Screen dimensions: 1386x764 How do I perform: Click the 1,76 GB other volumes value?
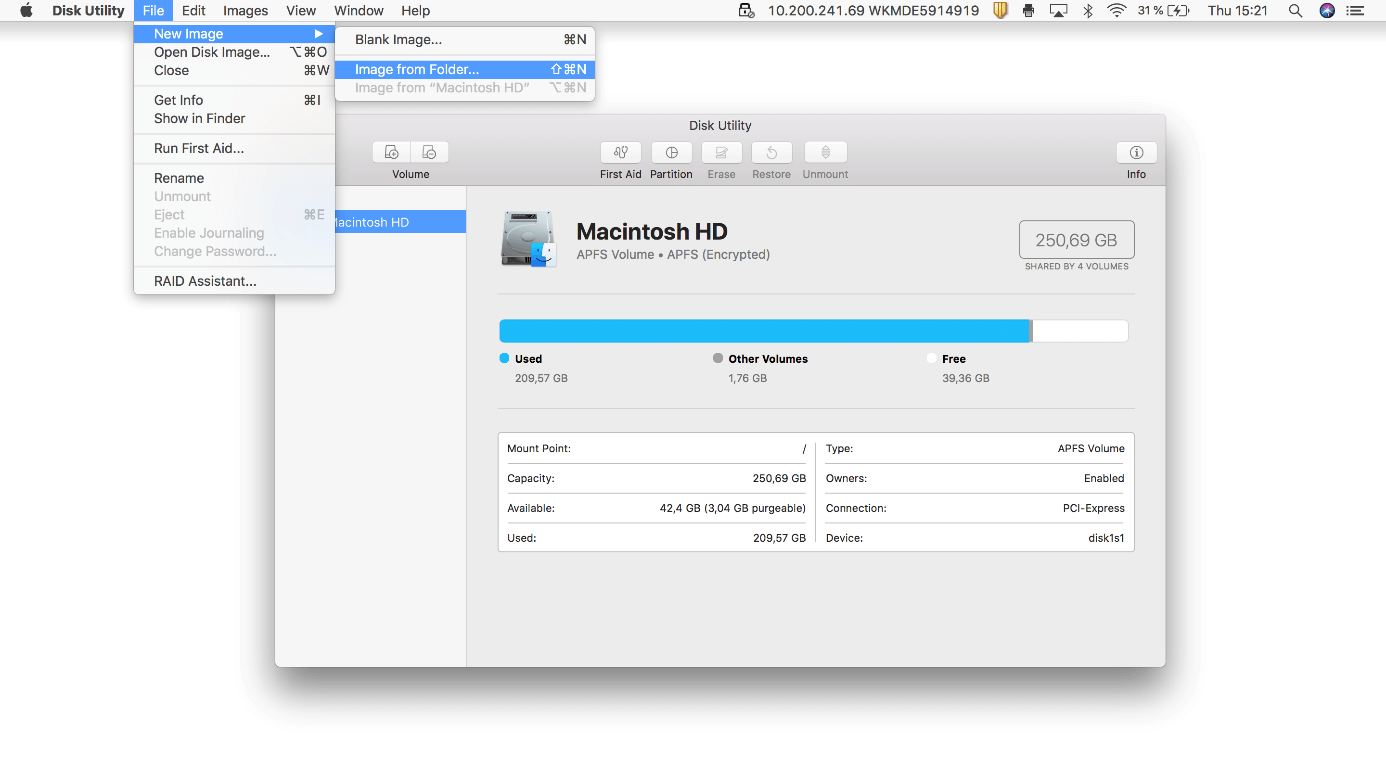coord(748,378)
